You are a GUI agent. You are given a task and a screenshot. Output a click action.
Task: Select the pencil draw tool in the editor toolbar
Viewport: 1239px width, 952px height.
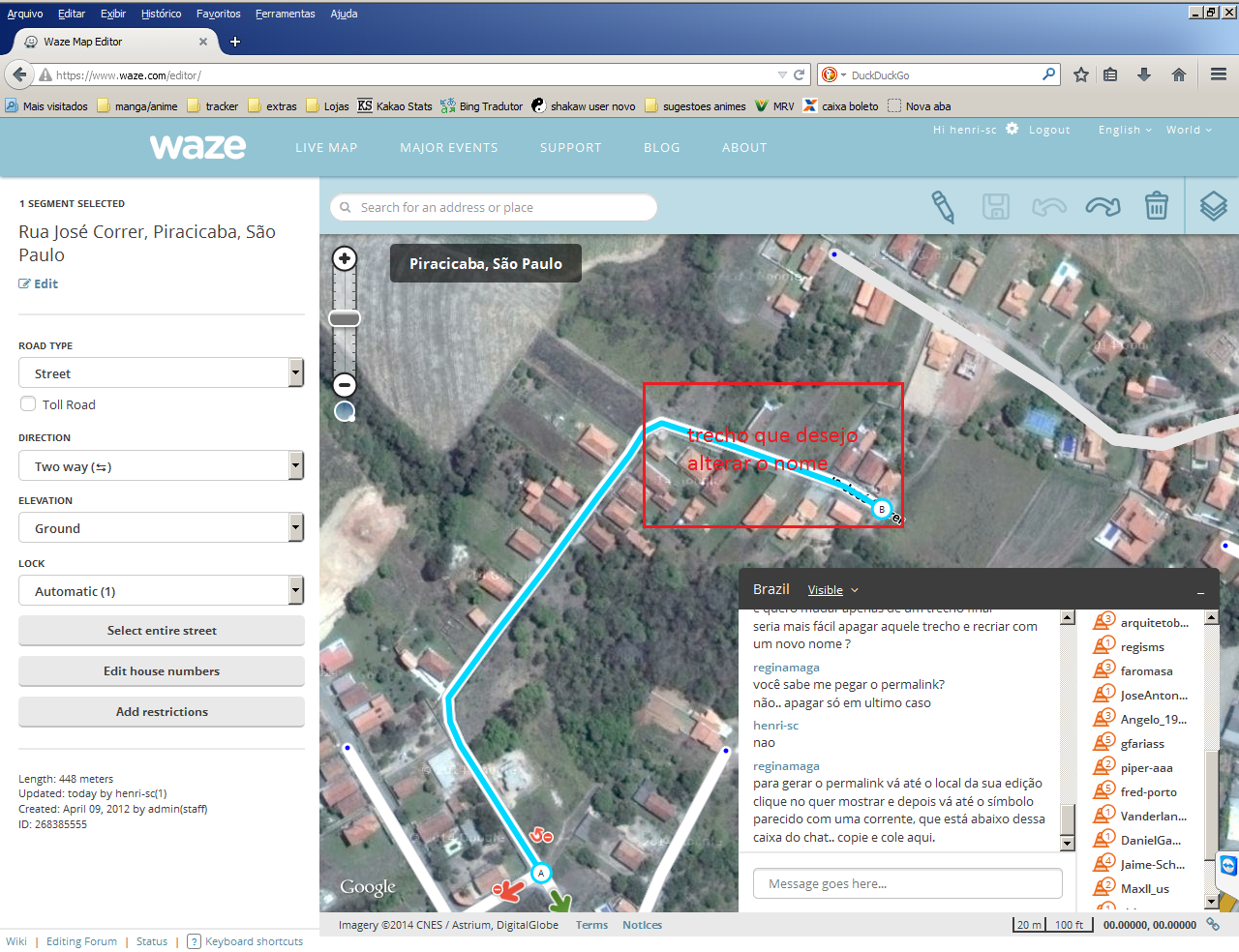943,207
